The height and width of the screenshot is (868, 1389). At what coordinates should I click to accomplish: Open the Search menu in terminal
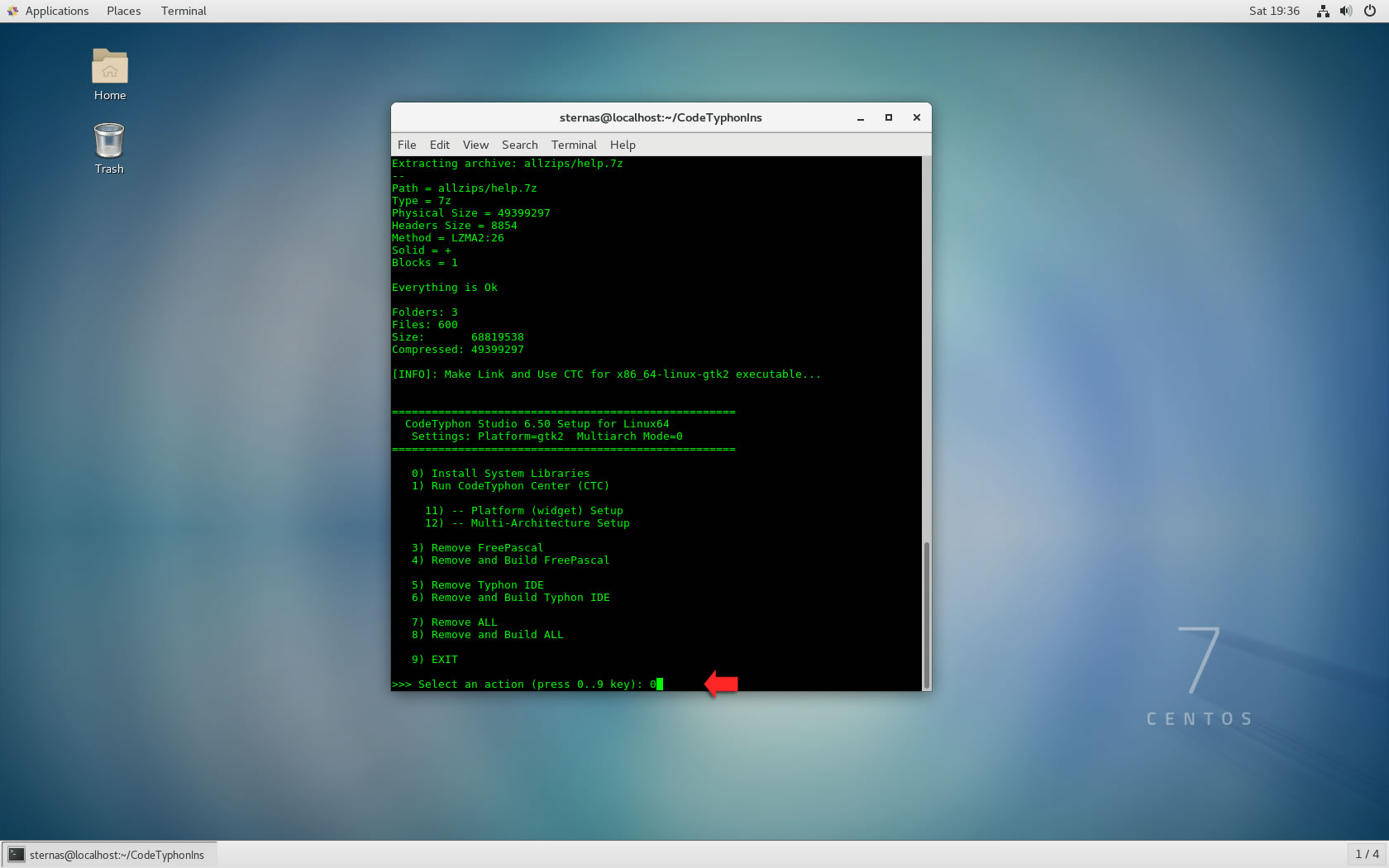pos(520,145)
